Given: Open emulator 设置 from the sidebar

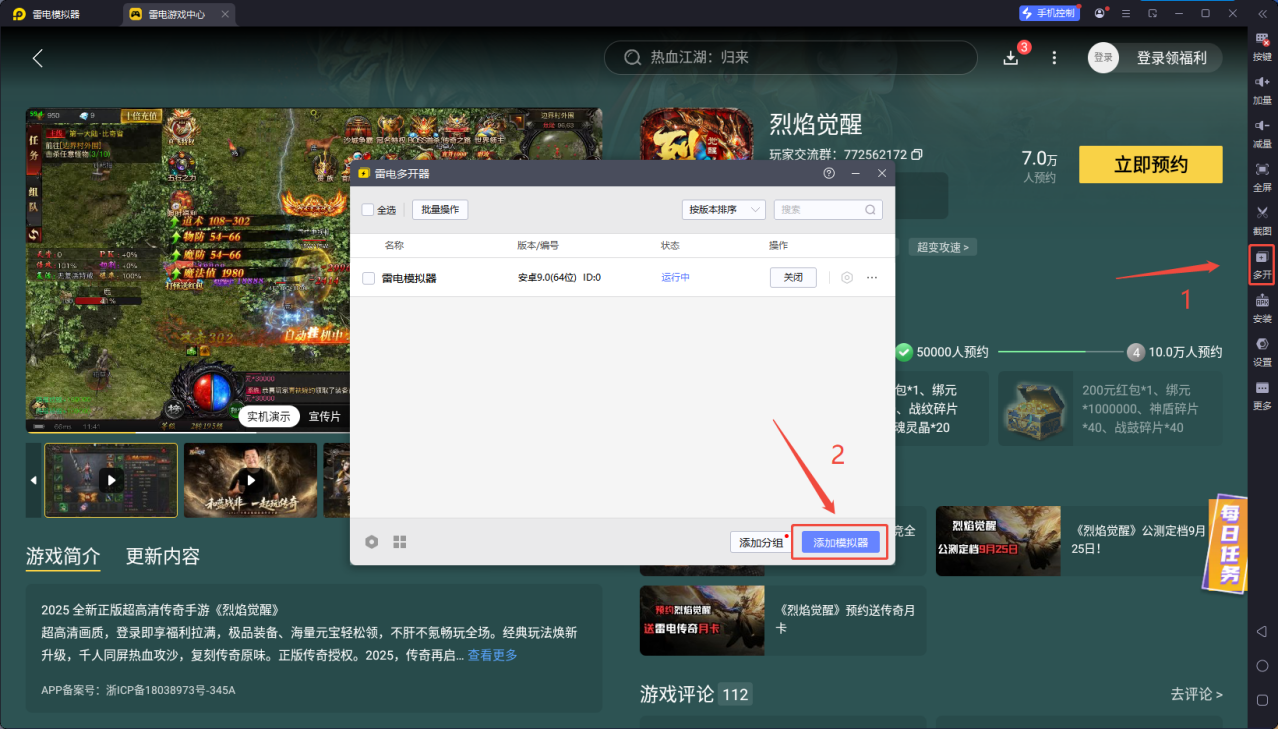Looking at the screenshot, I should [x=1262, y=352].
